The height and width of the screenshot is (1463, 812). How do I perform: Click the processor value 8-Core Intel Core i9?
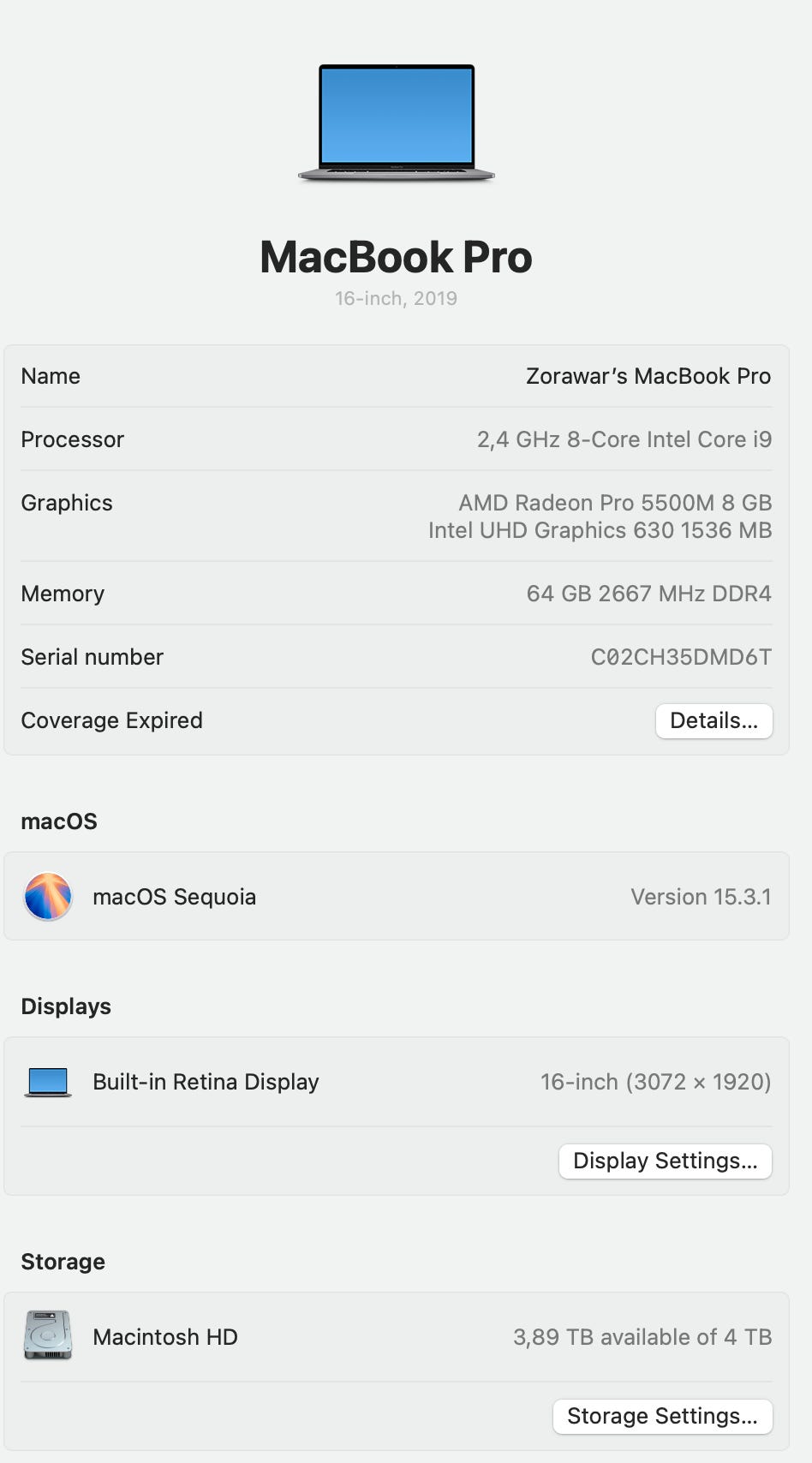click(624, 439)
